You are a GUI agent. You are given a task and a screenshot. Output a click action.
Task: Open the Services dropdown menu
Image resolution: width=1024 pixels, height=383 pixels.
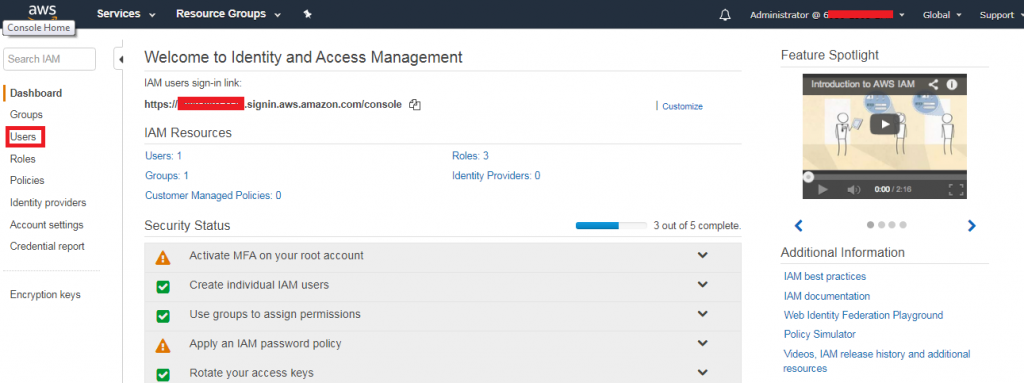coord(126,14)
